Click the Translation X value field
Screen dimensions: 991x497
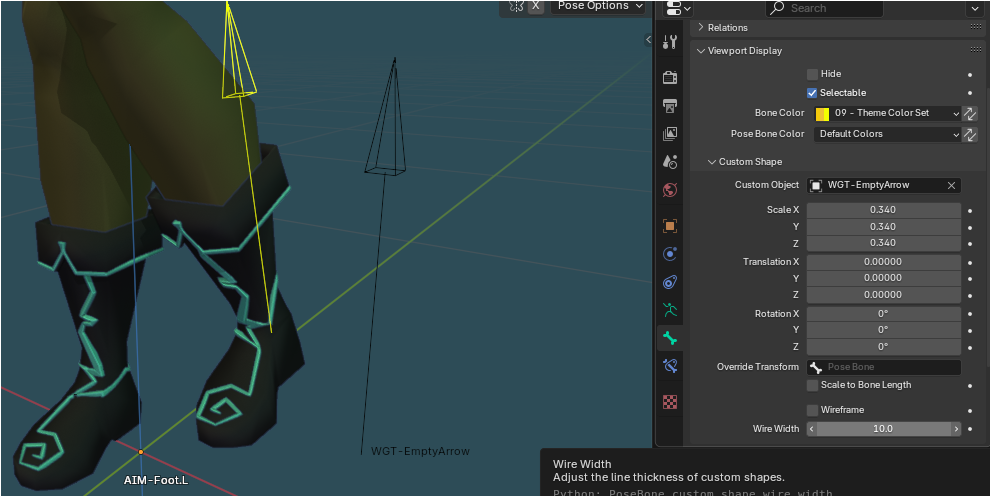click(884, 262)
